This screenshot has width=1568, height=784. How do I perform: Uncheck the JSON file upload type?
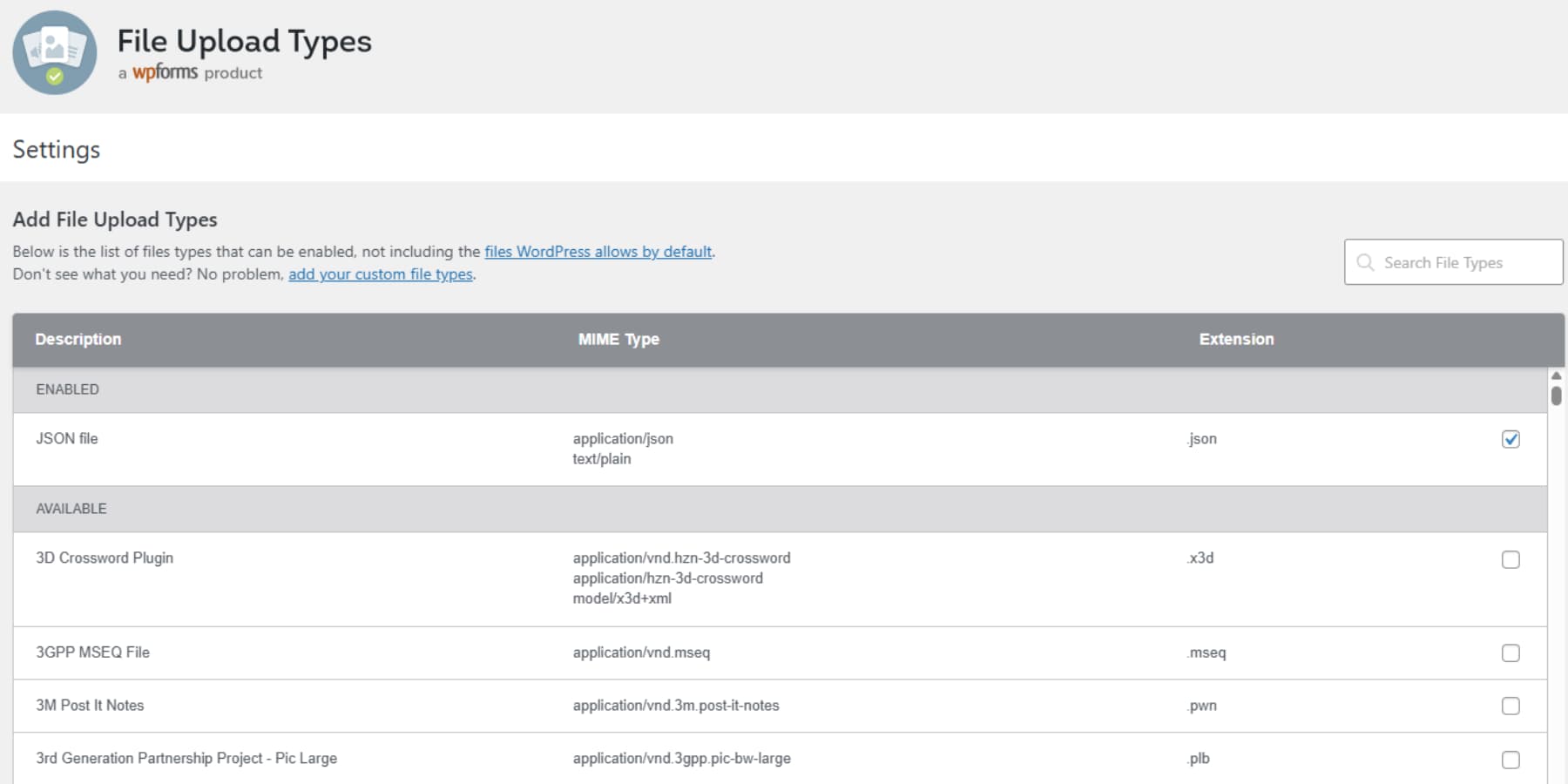(x=1511, y=439)
